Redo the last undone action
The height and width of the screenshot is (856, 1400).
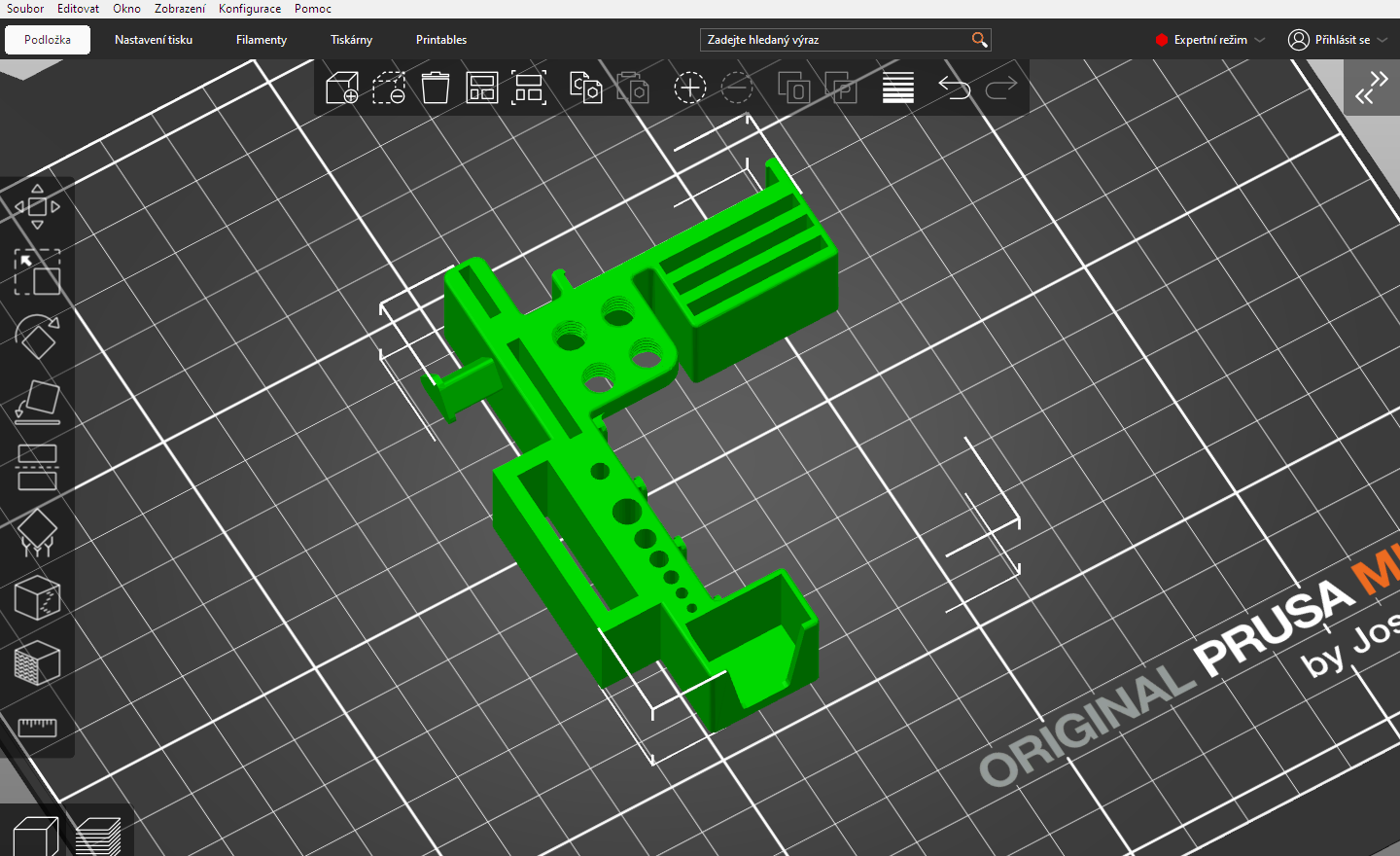click(1001, 88)
